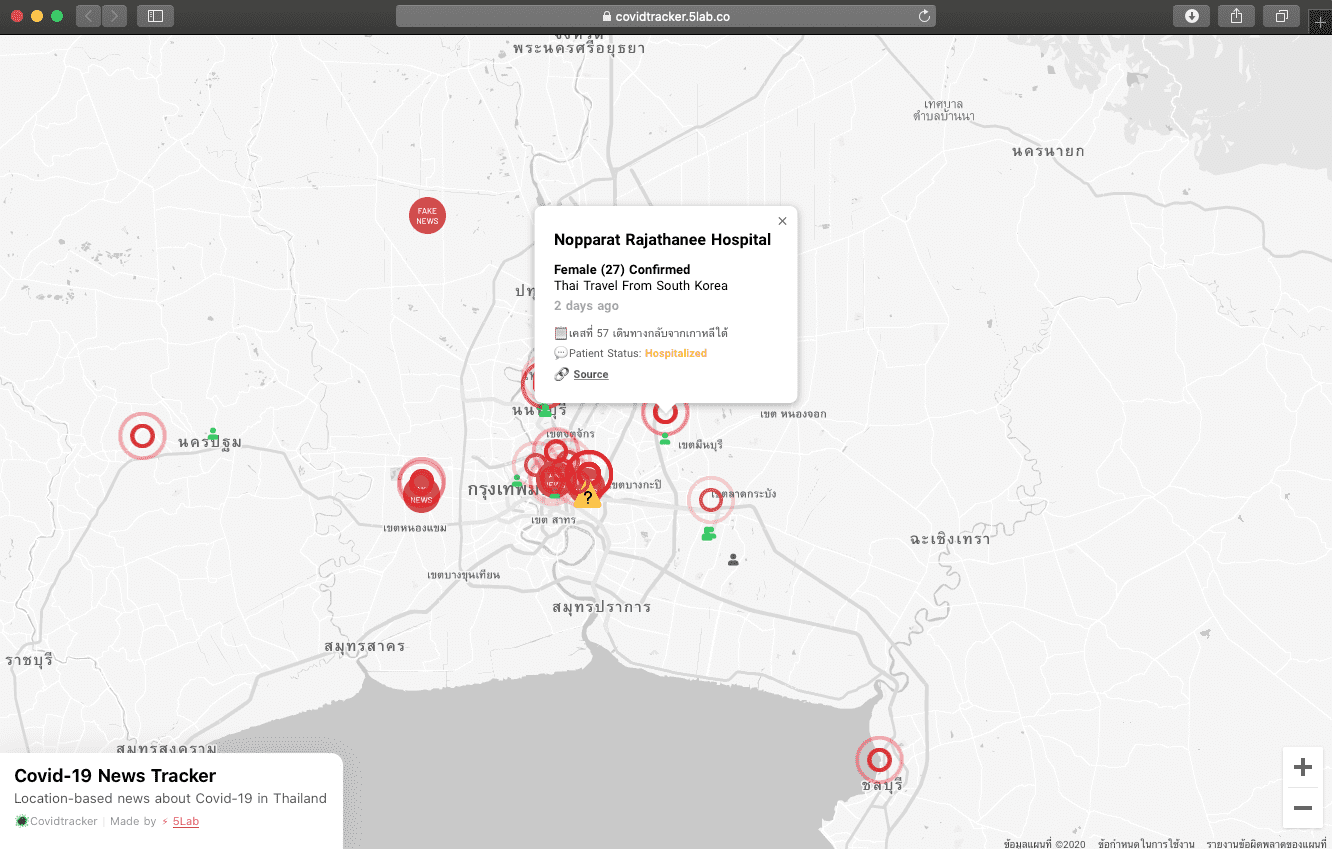Select the outbreak marker near เขตมีนบุรี
Image resolution: width=1332 pixels, height=849 pixels.
[665, 413]
